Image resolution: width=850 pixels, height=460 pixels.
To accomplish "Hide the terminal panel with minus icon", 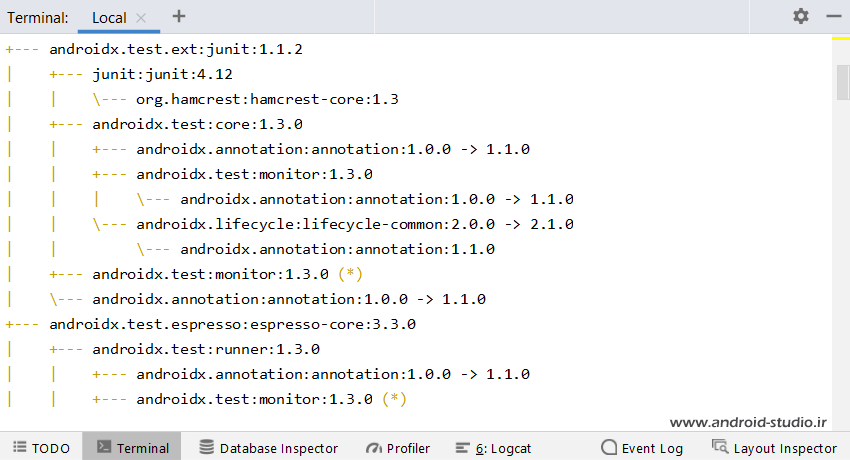I will [x=834, y=16].
